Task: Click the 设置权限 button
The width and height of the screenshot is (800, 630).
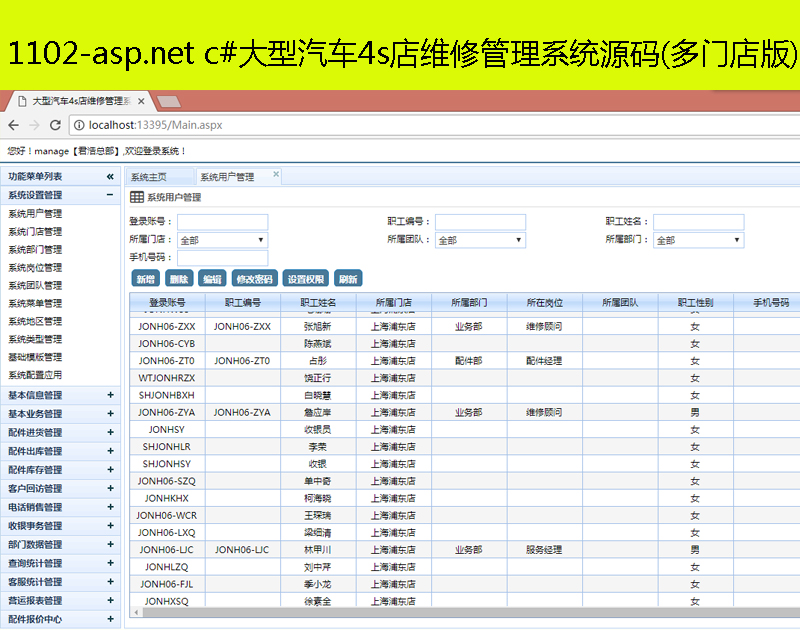Action: [x=305, y=279]
